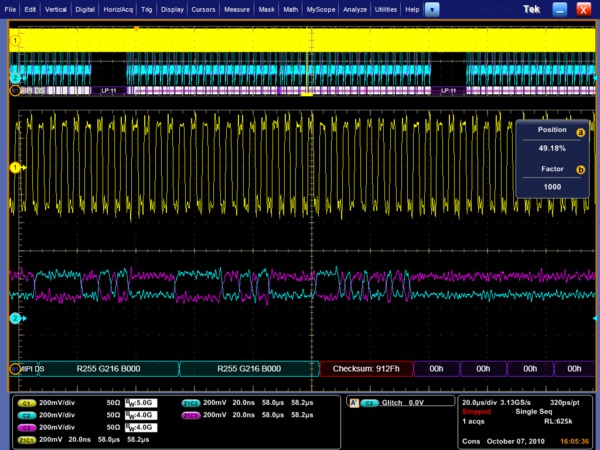Click the Glitch trigger type text
The image size is (600, 450).
(x=392, y=403)
